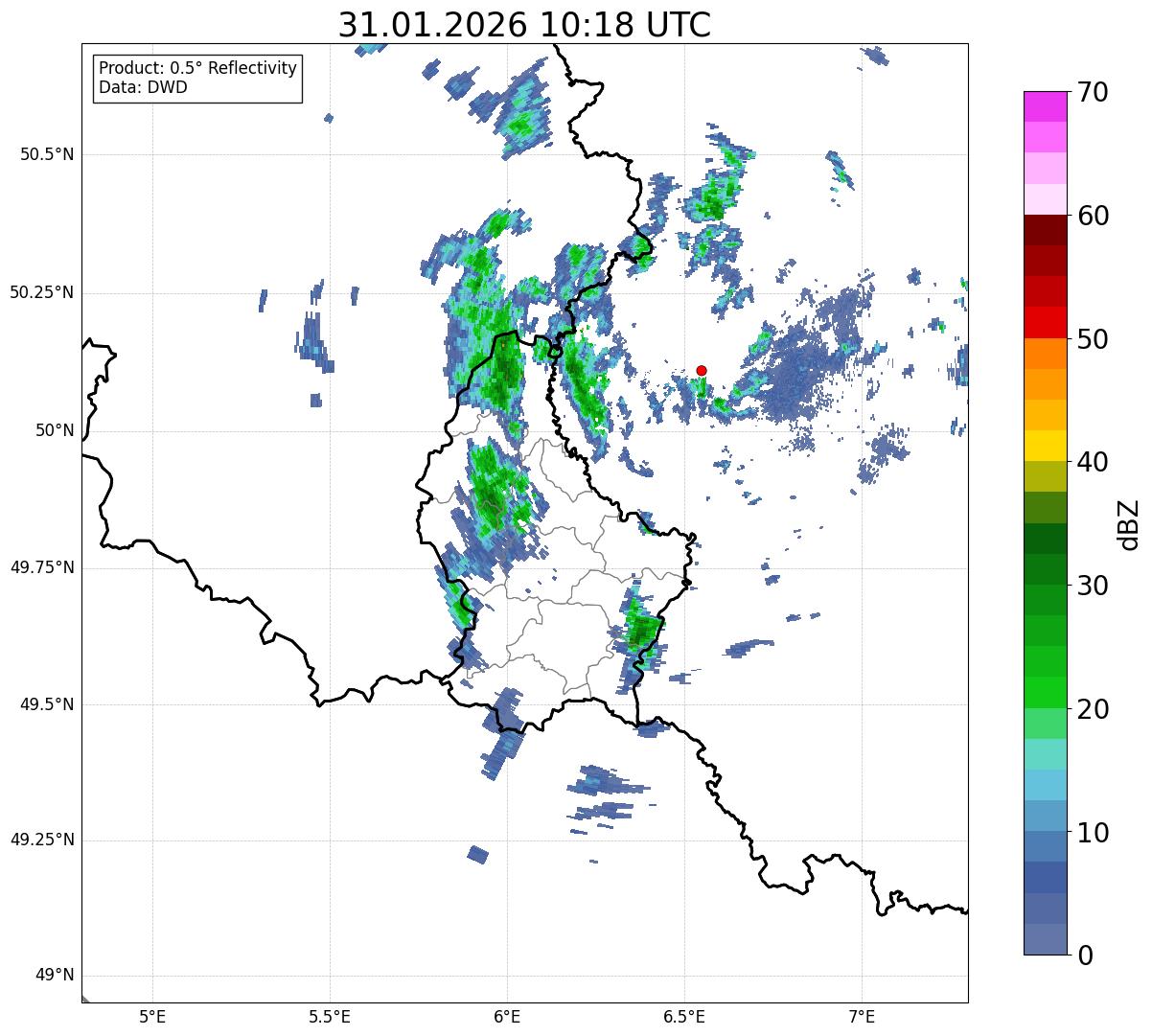Click the bright green colorbar swatch above 20
Image resolution: width=1152 pixels, height=1036 pixels.
pyautogui.click(x=1045, y=693)
